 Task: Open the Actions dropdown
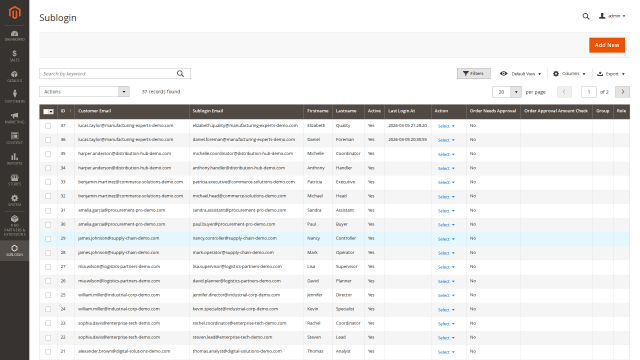click(x=84, y=92)
